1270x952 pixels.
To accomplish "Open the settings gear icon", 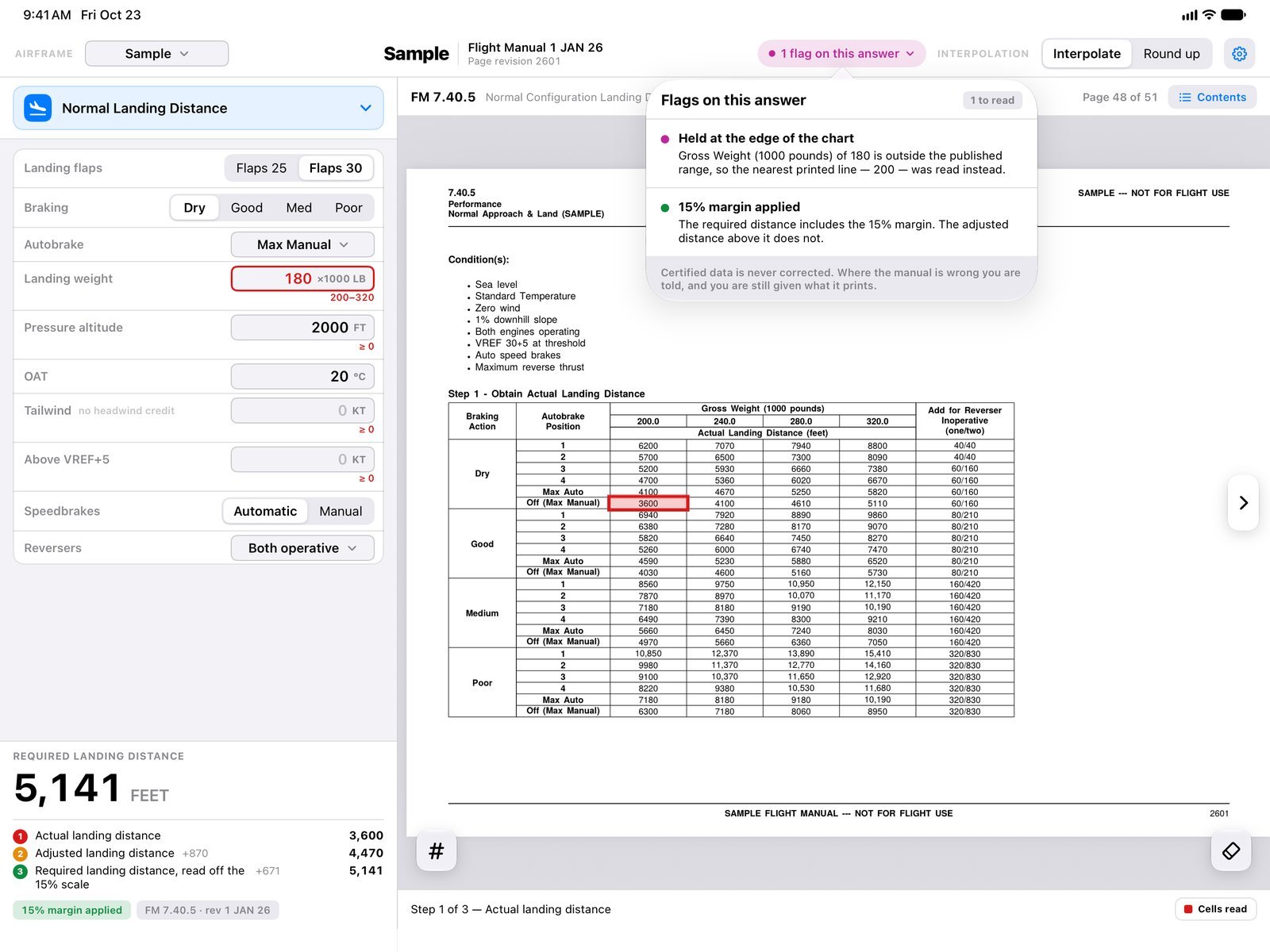I will tap(1239, 53).
